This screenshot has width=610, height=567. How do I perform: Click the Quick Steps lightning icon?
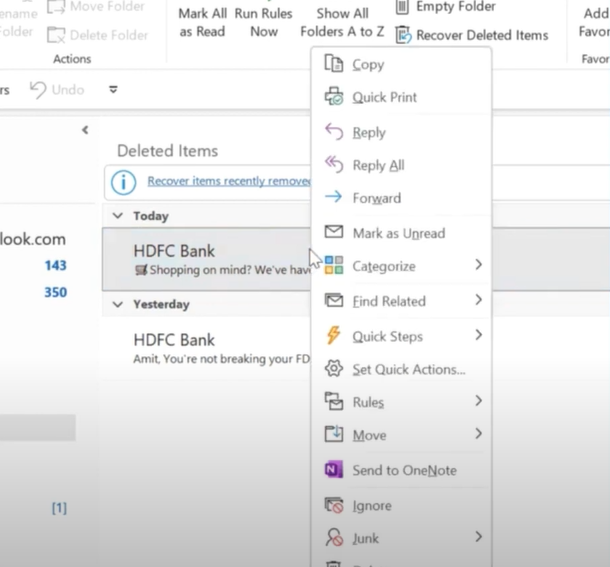(333, 335)
